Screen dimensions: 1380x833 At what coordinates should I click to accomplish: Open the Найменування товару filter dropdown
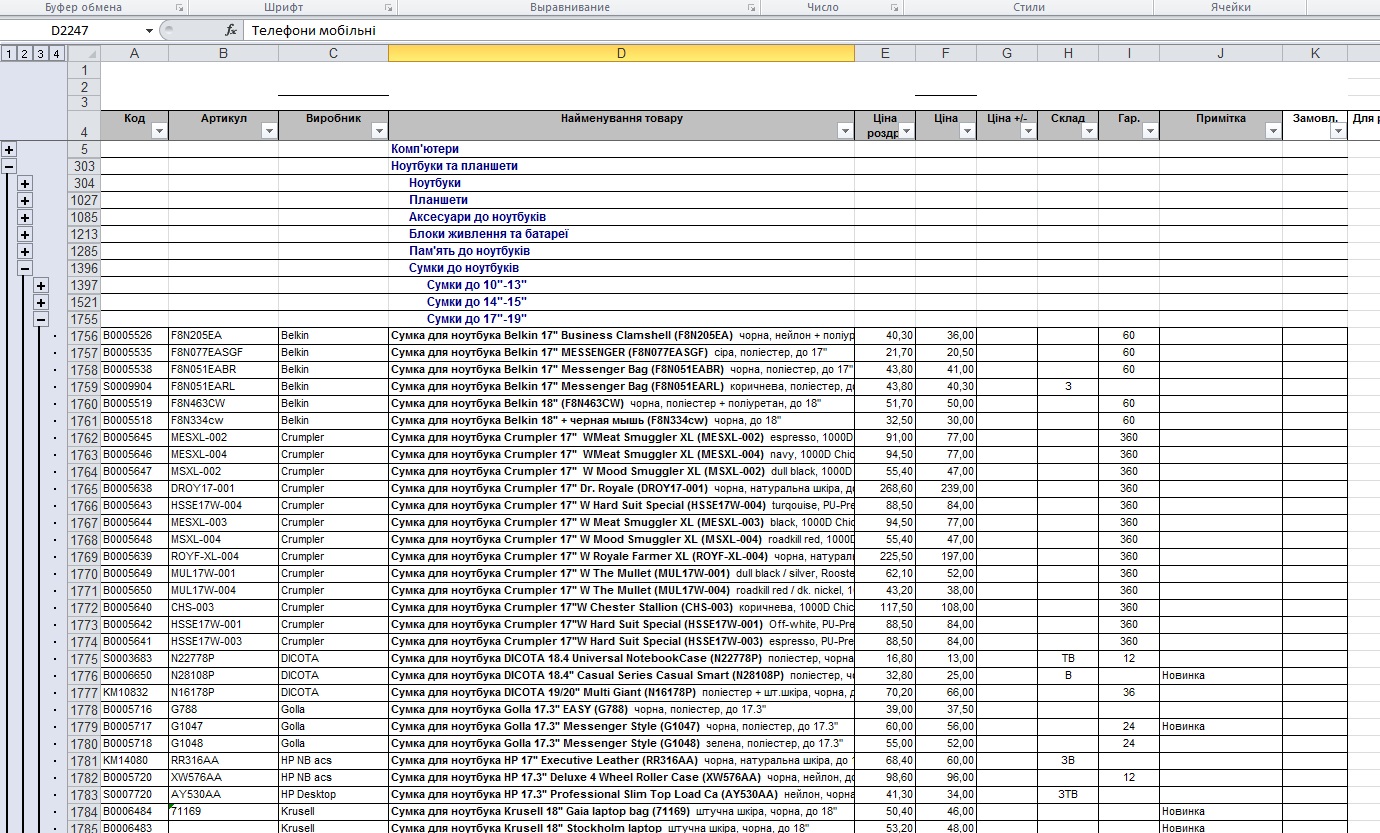(x=845, y=131)
